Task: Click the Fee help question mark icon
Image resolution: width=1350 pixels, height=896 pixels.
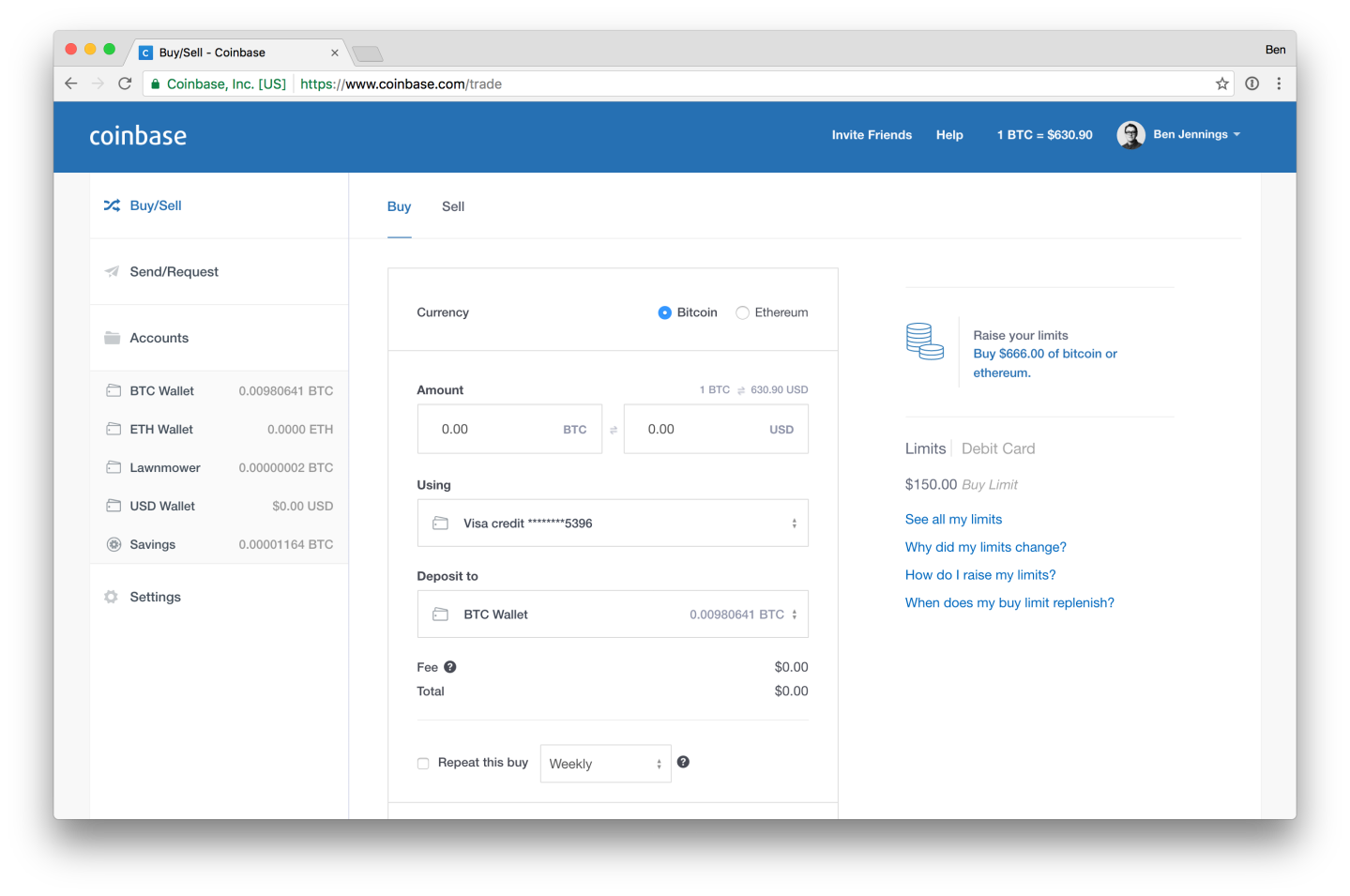Action: [x=449, y=667]
